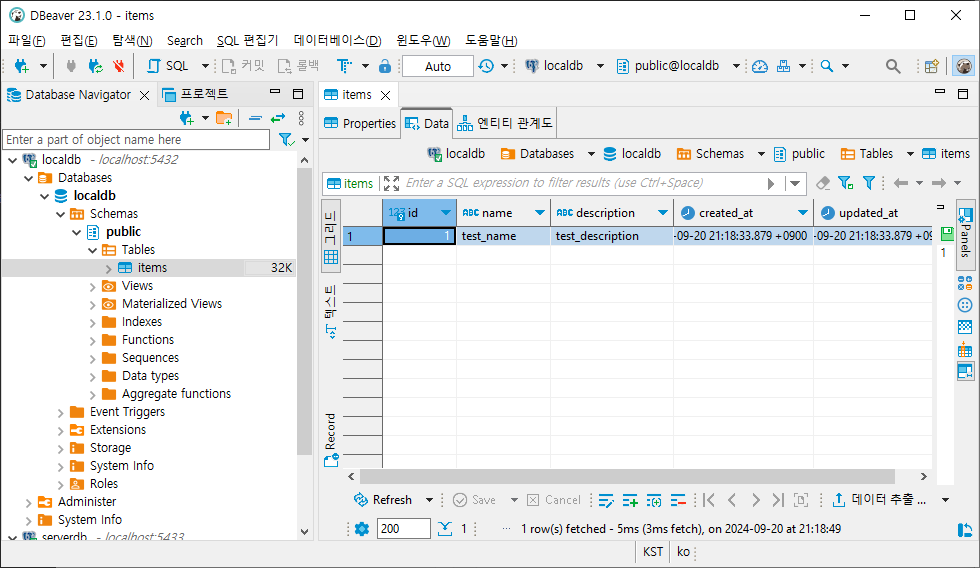This screenshot has width=980, height=568.
Task: Click the 데이터 추출 export button
Action: point(879,500)
